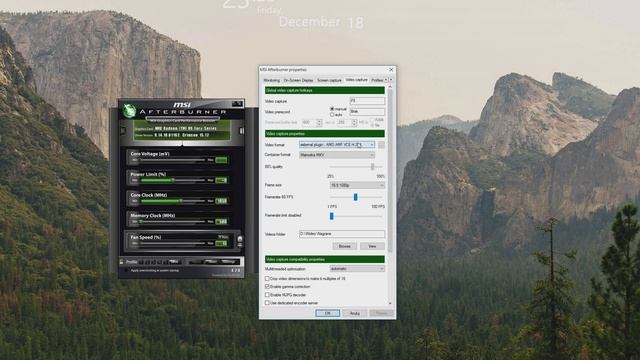Confirm the dialog with the OK button

pyautogui.click(x=327, y=313)
